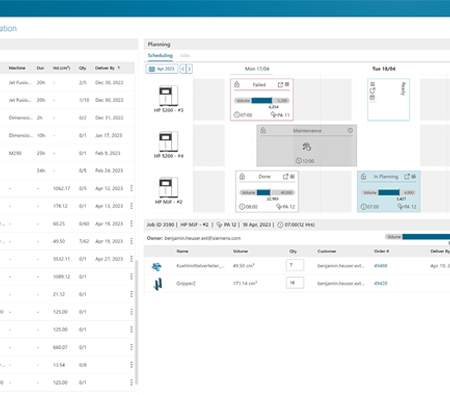
Task: Click lock icon on the Failed job card
Action: click(x=237, y=85)
